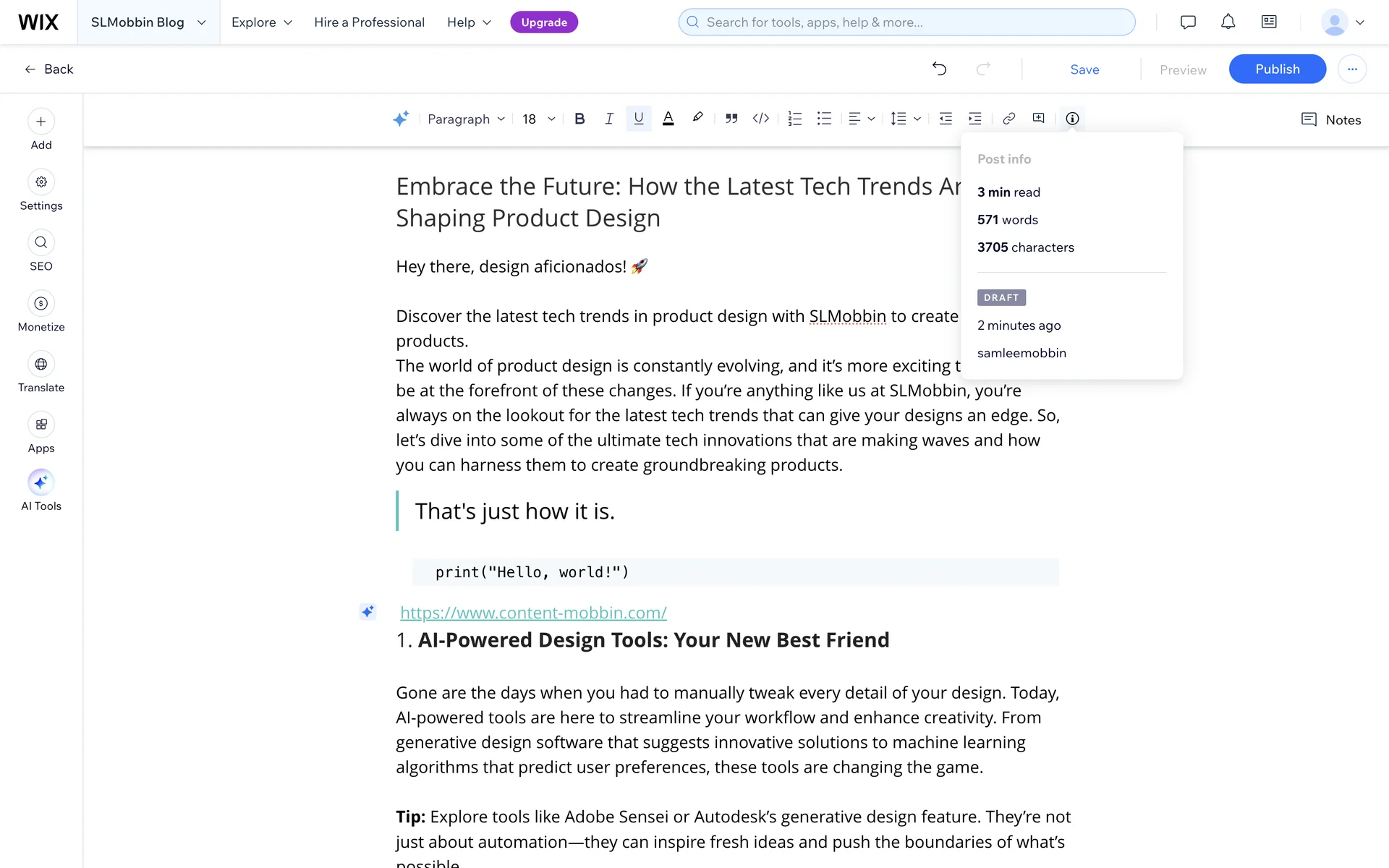Click the undo arrow
1389x868 pixels.
pos(939,69)
